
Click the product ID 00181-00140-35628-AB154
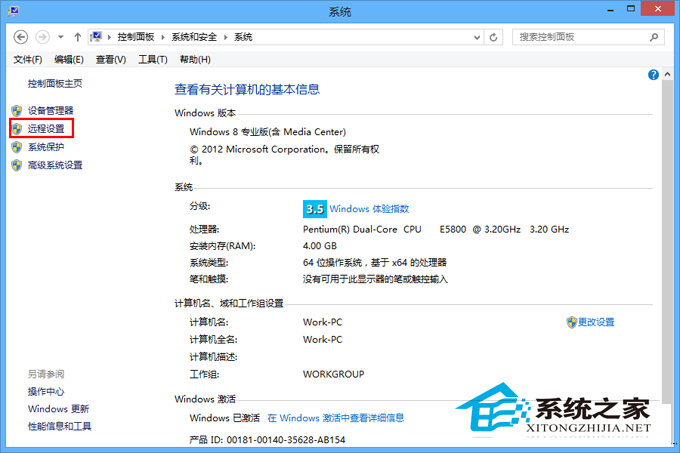(286, 440)
